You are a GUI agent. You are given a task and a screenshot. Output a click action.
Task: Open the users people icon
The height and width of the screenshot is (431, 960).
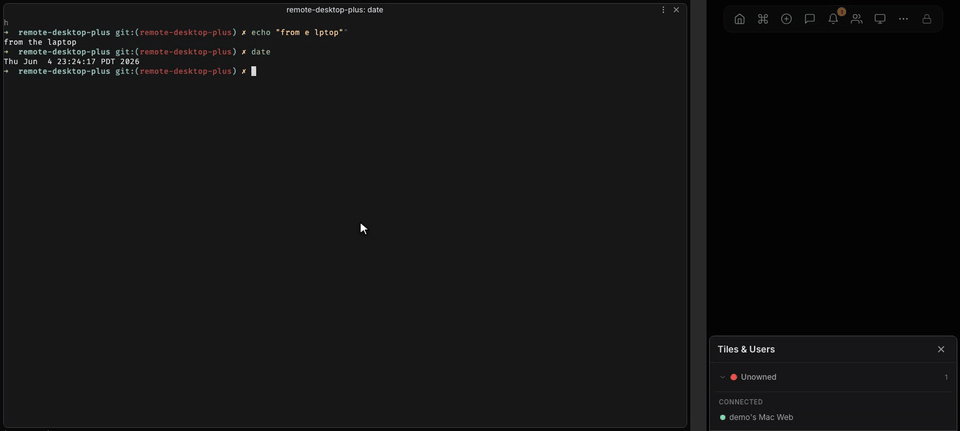[857, 19]
